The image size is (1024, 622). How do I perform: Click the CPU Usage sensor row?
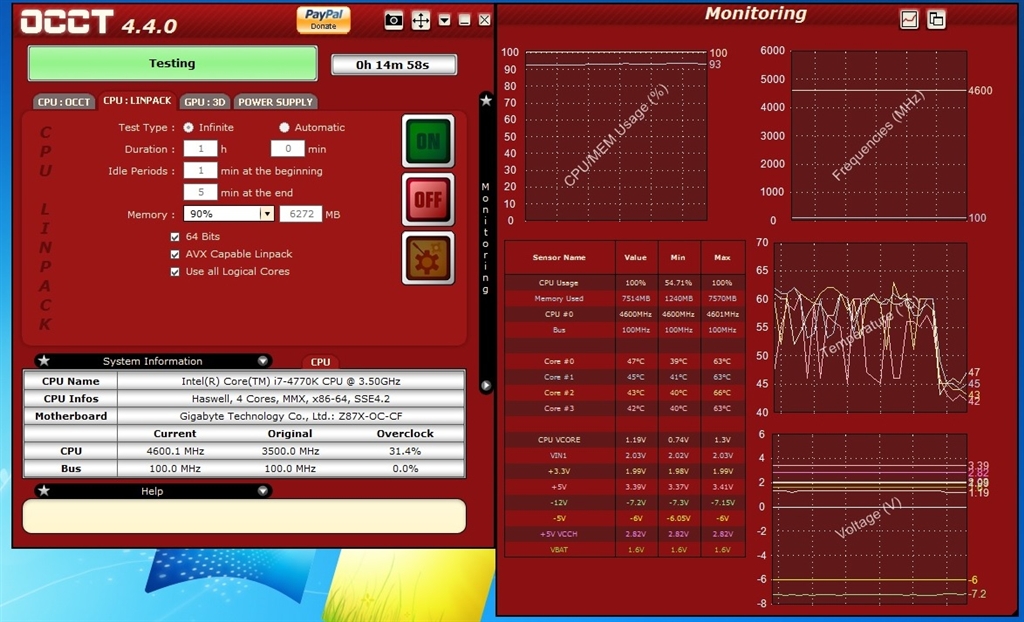624,283
